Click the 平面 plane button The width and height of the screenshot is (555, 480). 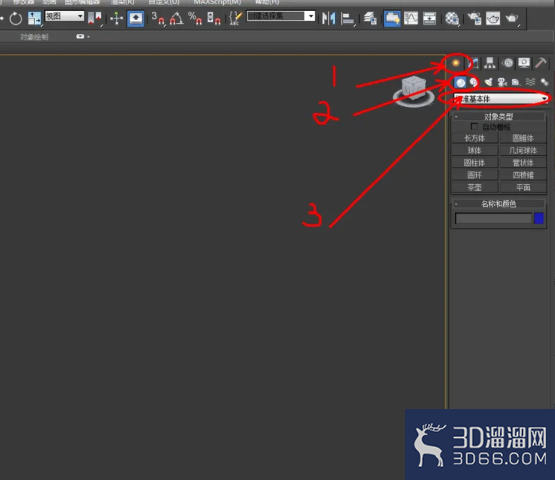523,187
